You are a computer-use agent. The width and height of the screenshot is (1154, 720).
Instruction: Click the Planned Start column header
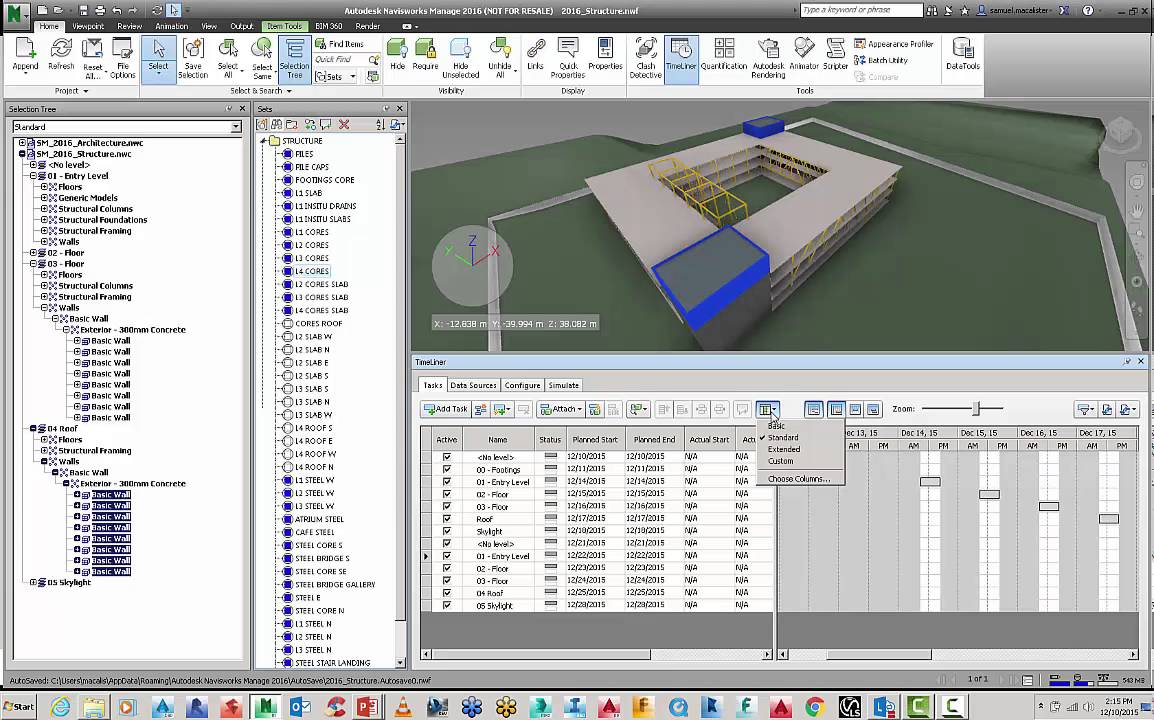click(x=595, y=440)
